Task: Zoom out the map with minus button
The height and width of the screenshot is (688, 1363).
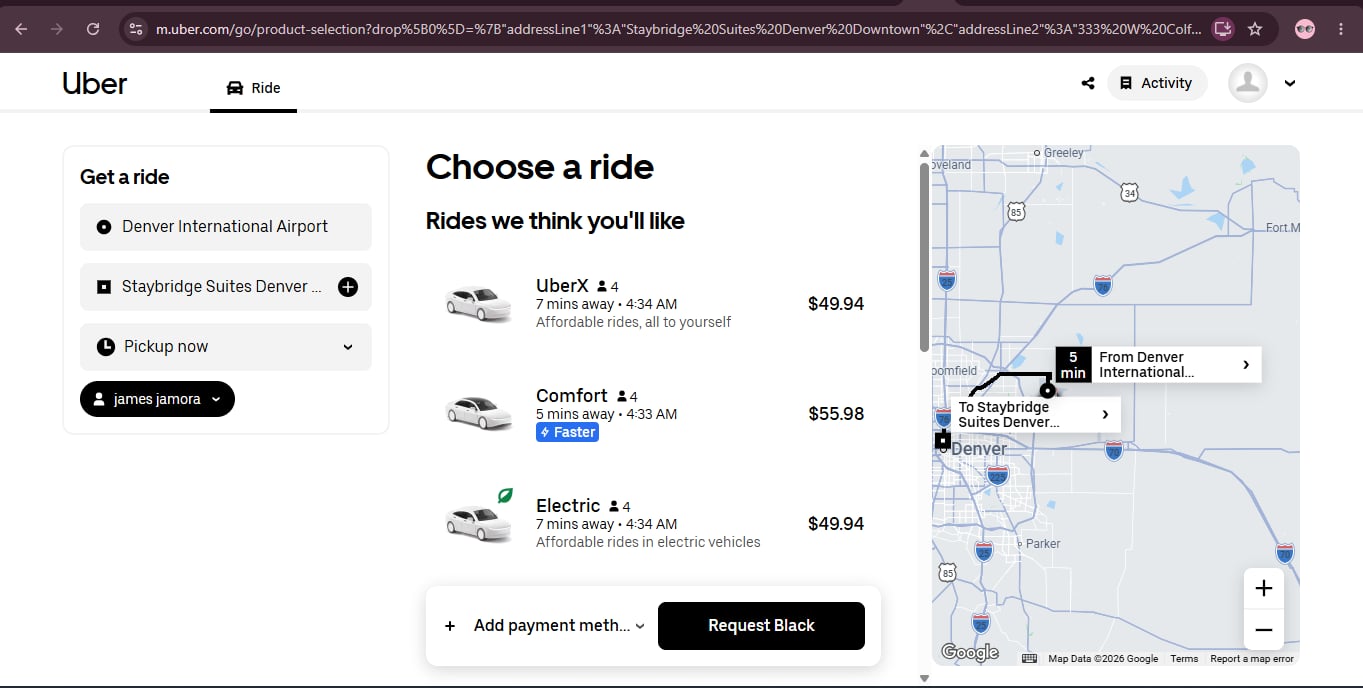Action: (1263, 630)
